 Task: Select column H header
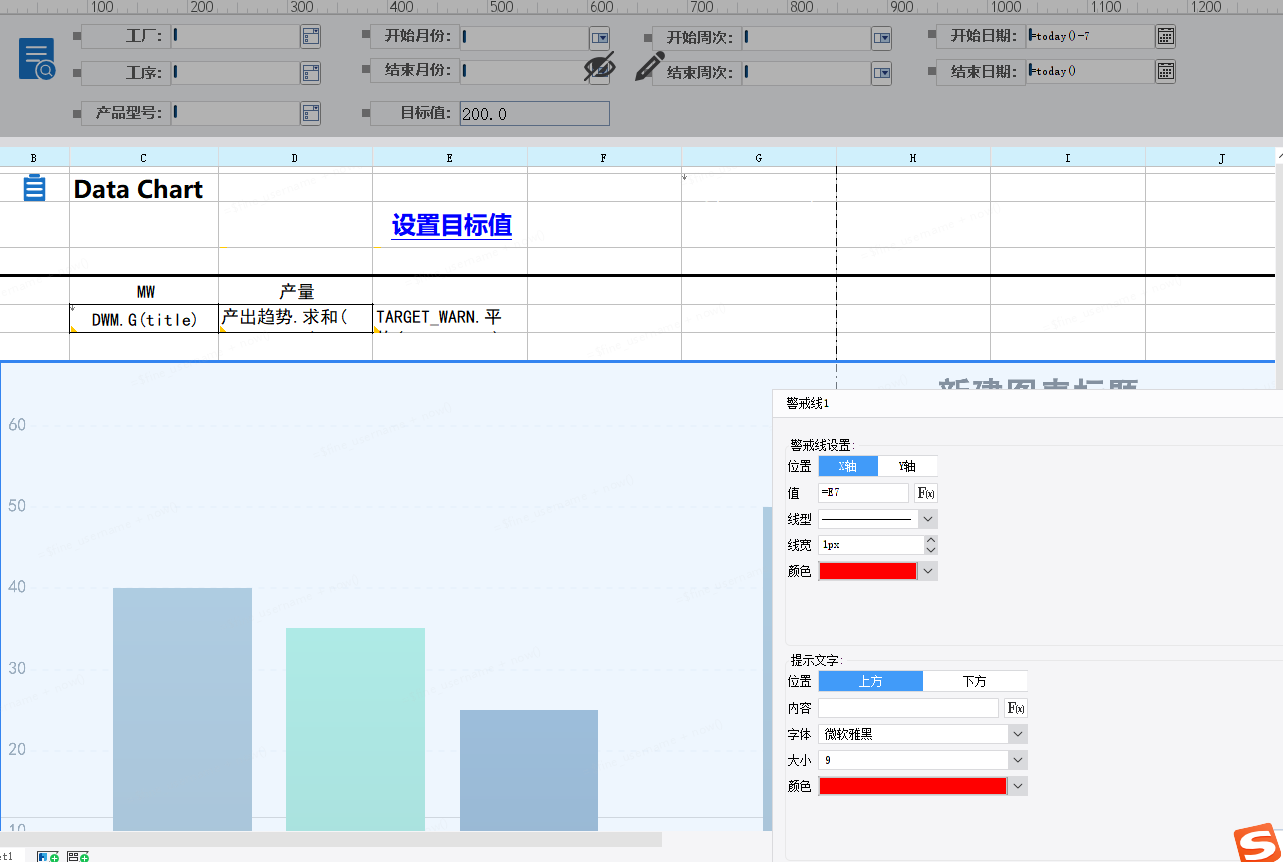tap(913, 158)
